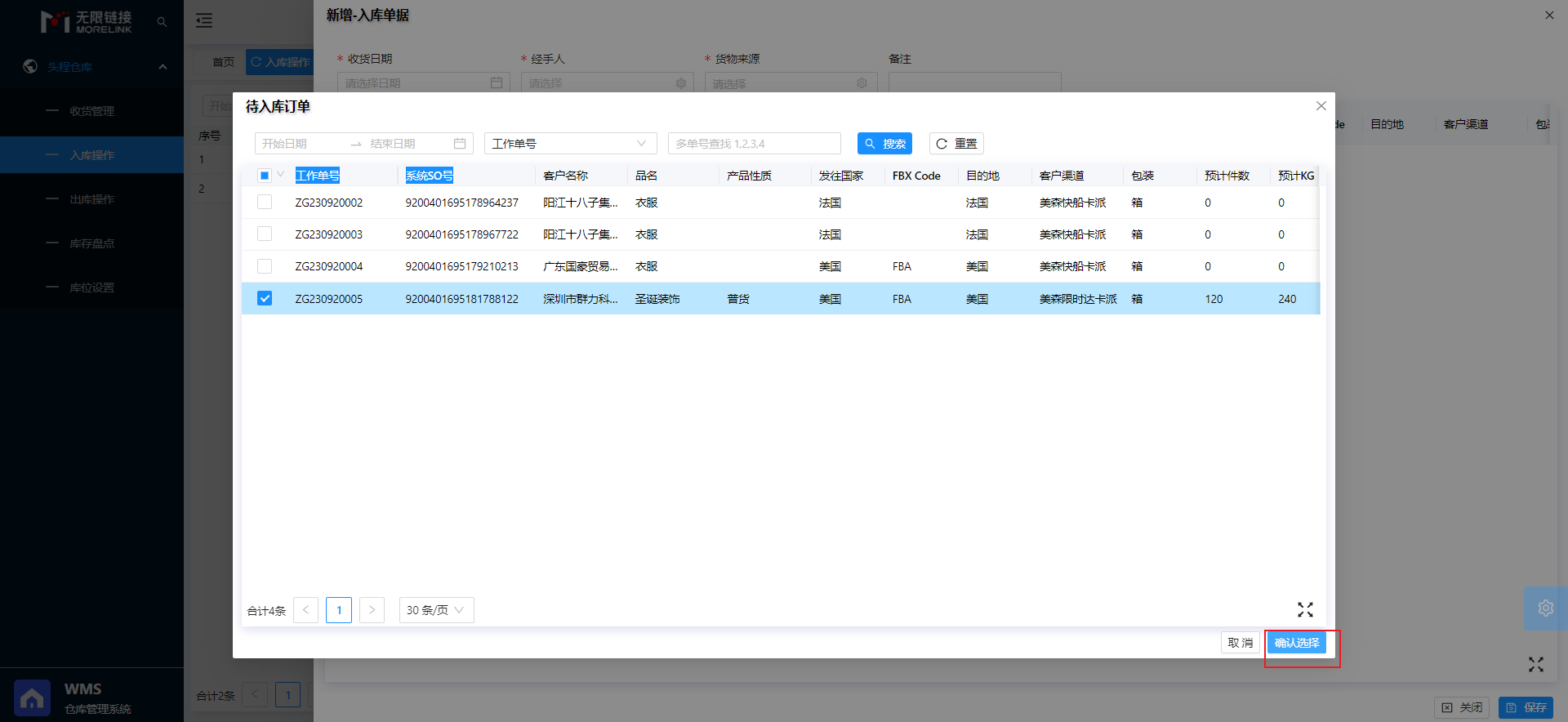Viewport: 1568px width, 722px height.
Task: Collapse the 头程仓库 menu group
Action: pyautogui.click(x=163, y=67)
